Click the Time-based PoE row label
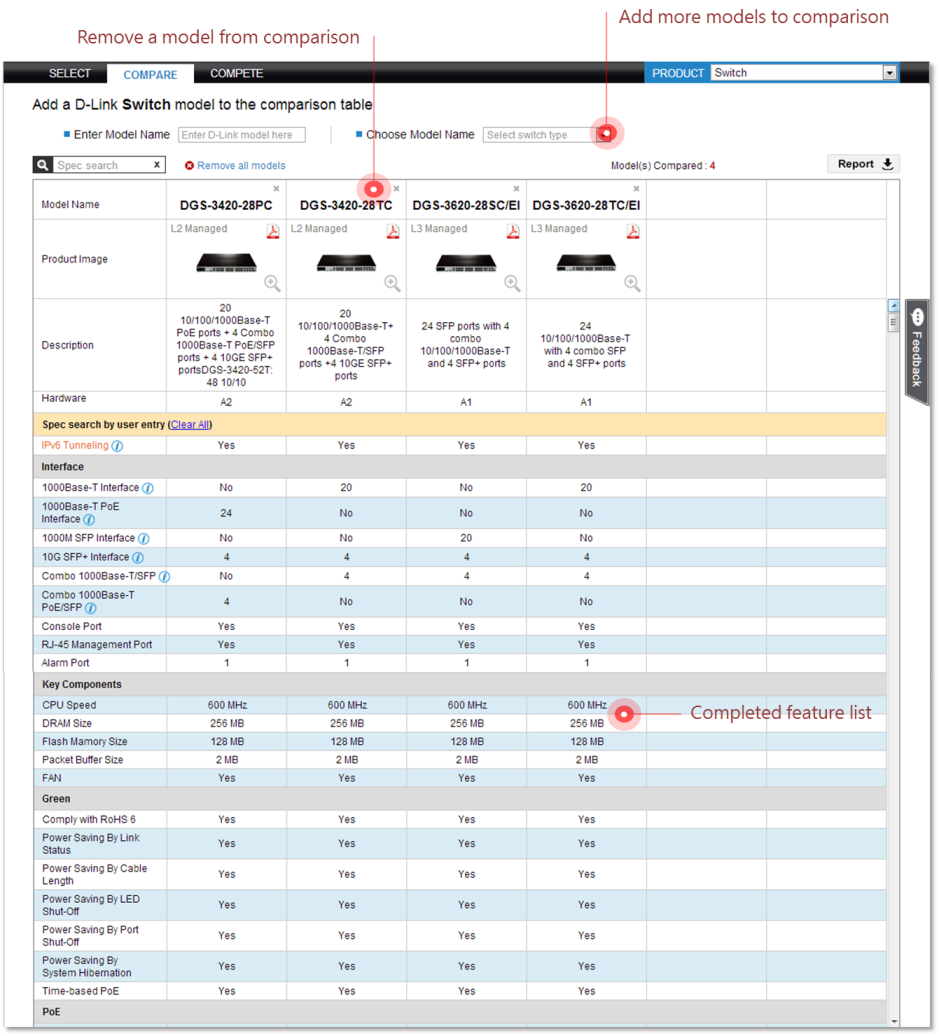The width and height of the screenshot is (939, 1036). click(81, 991)
